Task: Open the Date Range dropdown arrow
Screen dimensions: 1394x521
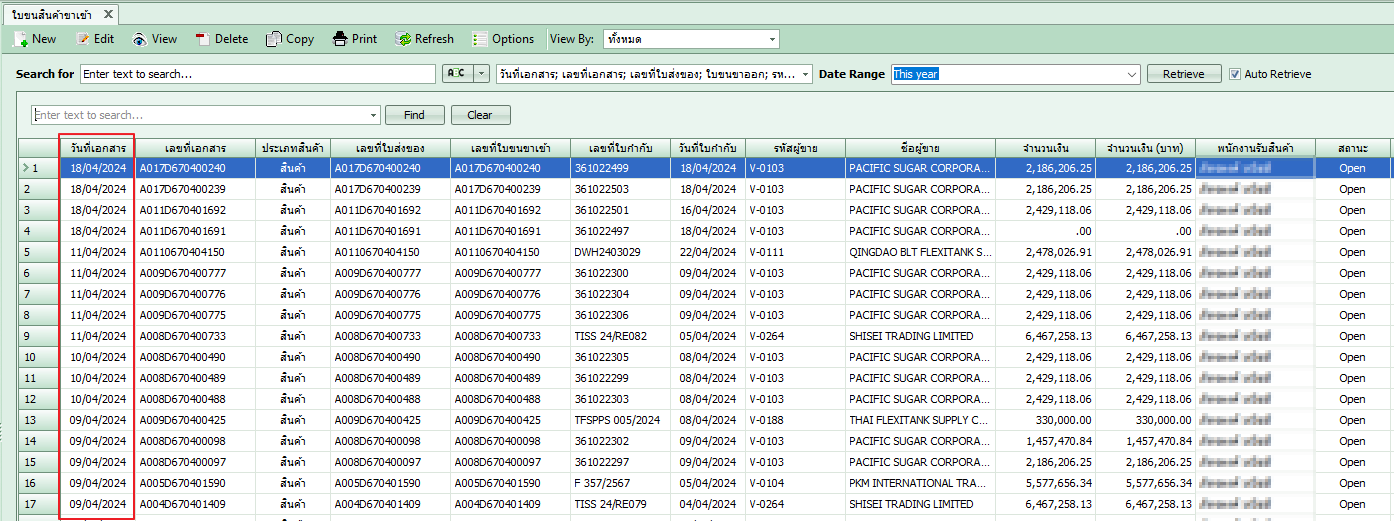Action: (1132, 74)
